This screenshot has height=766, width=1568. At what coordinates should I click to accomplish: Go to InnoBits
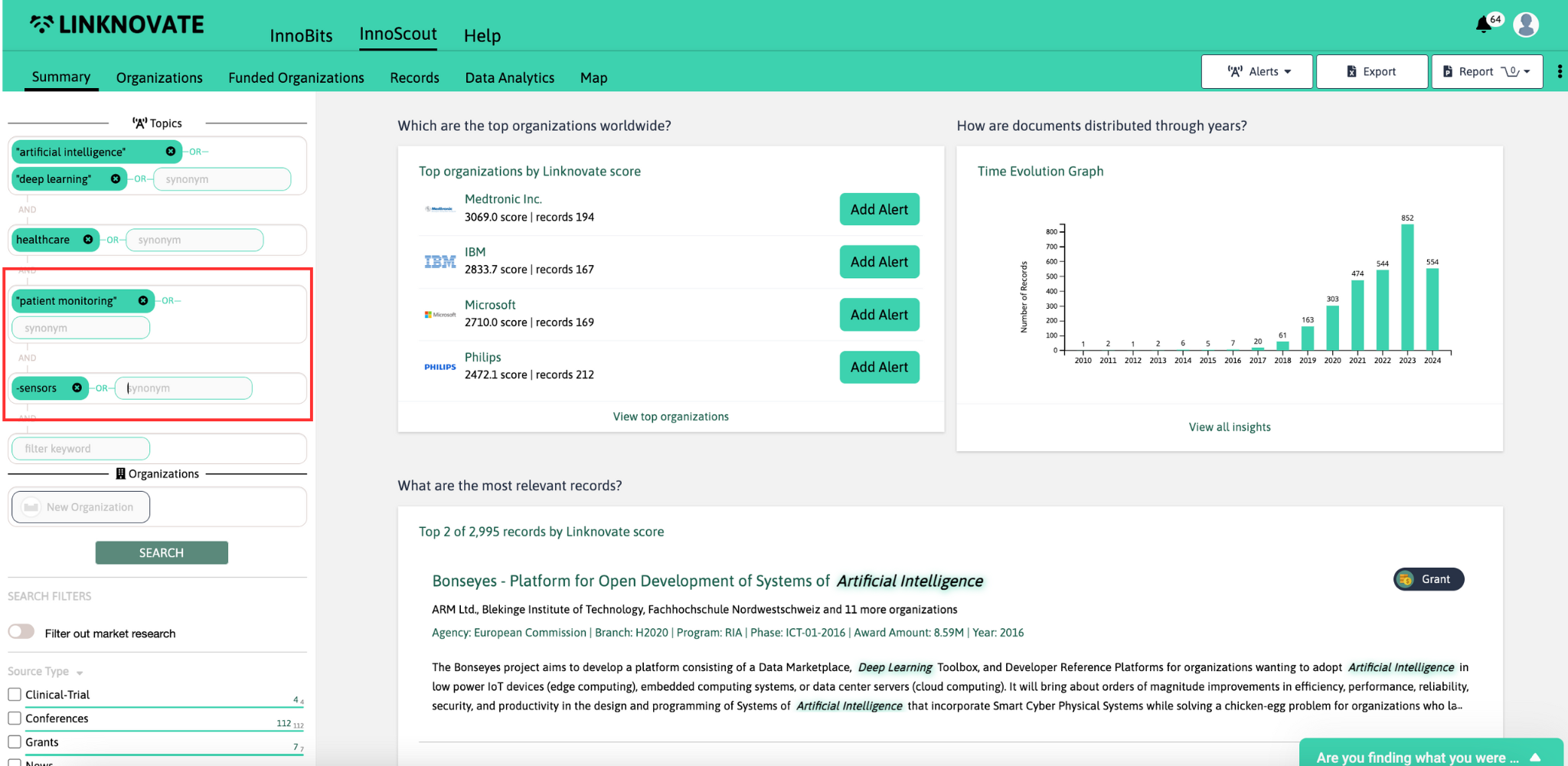pos(302,35)
